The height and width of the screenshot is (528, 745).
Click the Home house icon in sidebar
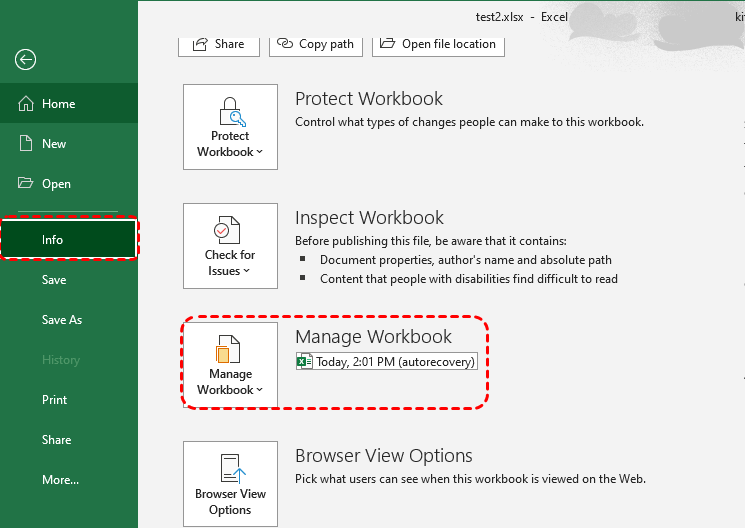point(26,104)
